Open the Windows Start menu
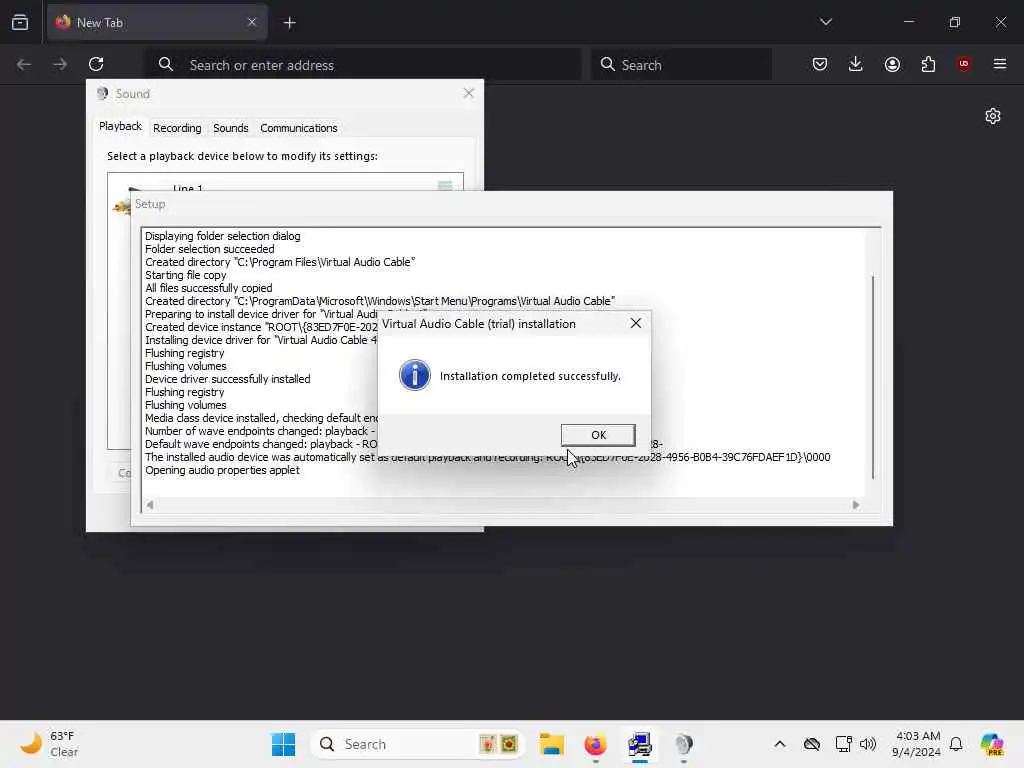 click(283, 744)
